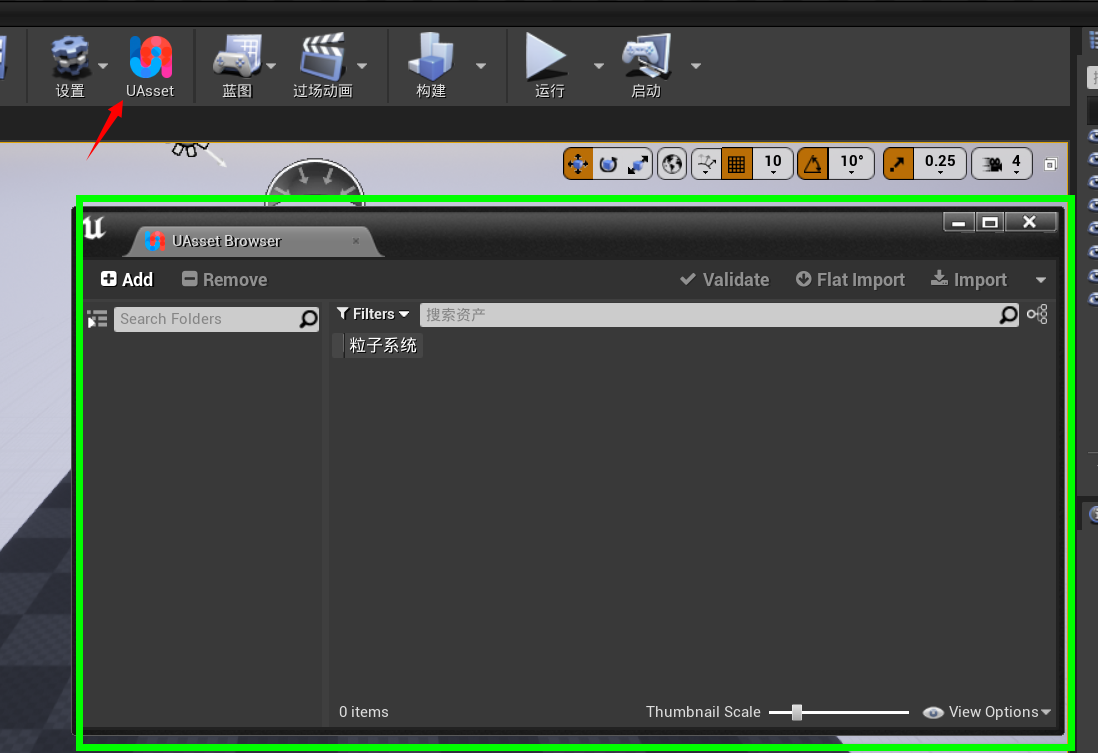Click the Add button
The image size is (1098, 753).
tap(127, 279)
